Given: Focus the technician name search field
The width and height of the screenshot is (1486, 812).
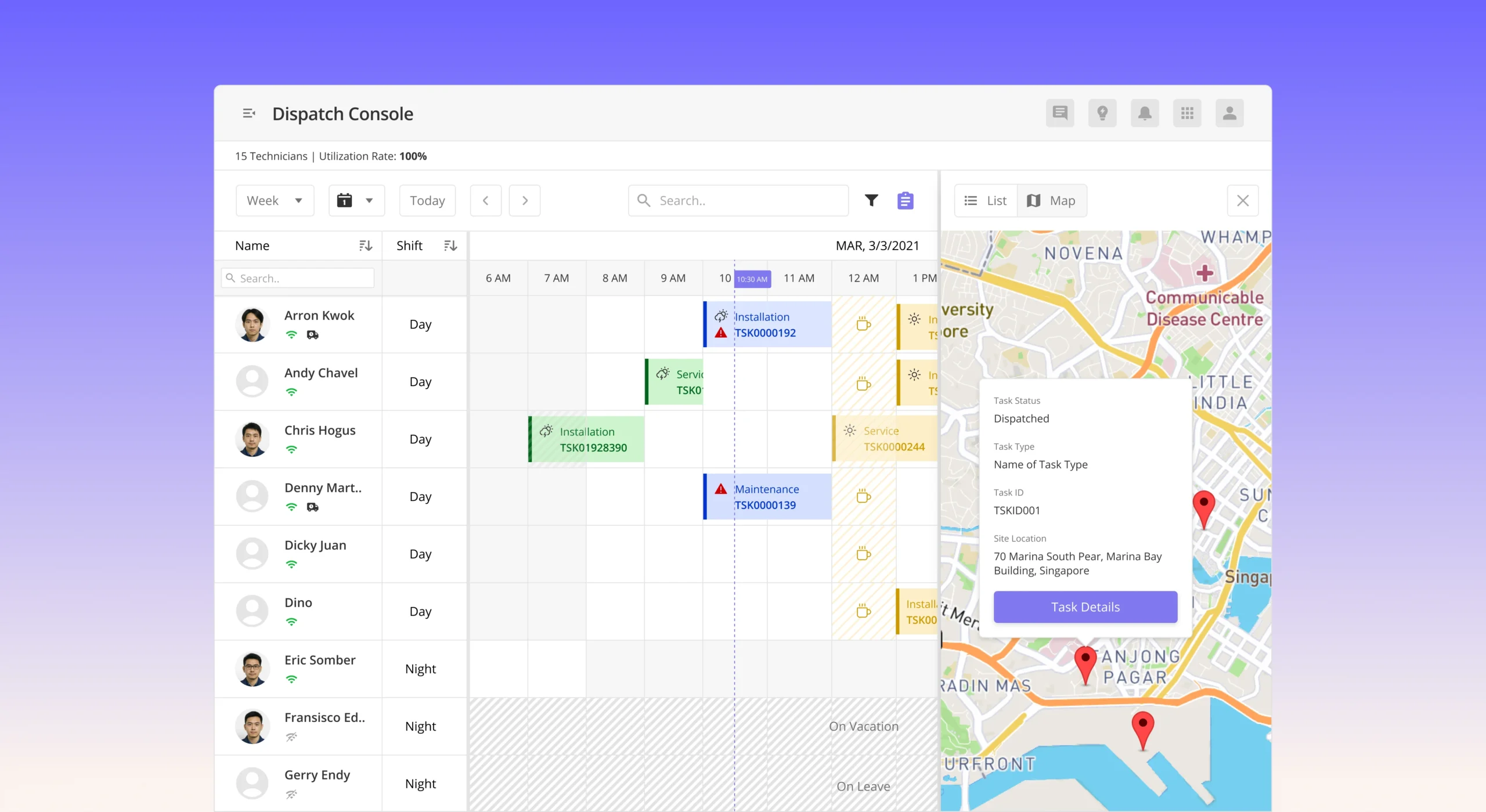Looking at the screenshot, I should coord(298,278).
